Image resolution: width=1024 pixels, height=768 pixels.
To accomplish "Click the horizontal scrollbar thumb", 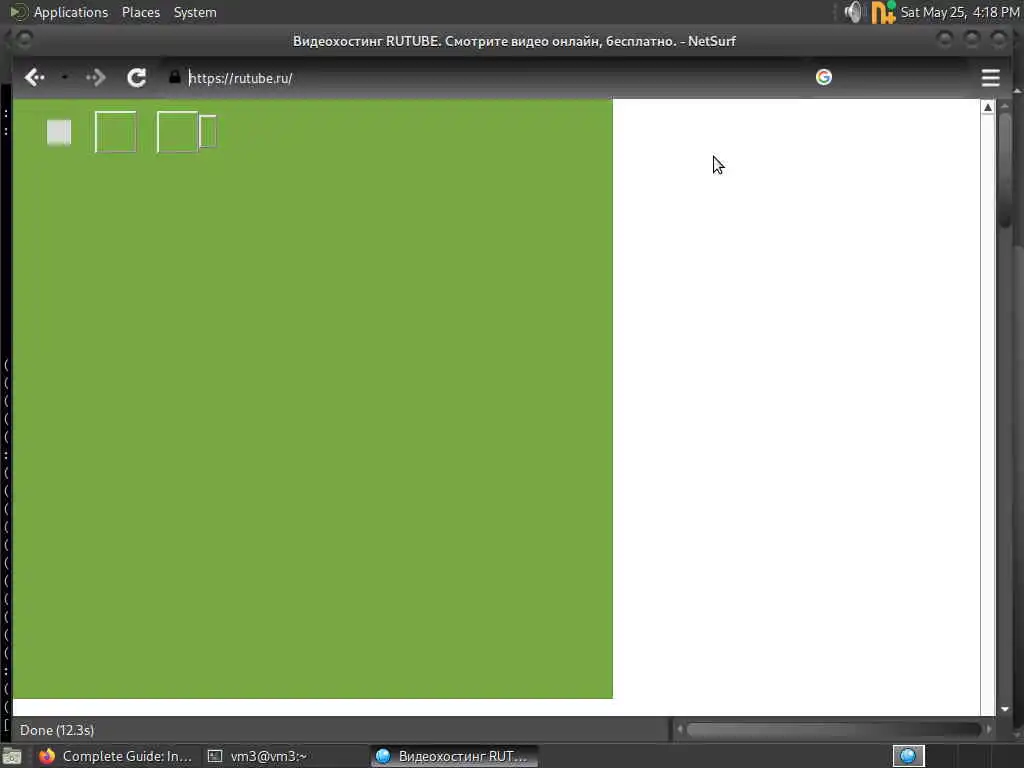I will (x=833, y=729).
